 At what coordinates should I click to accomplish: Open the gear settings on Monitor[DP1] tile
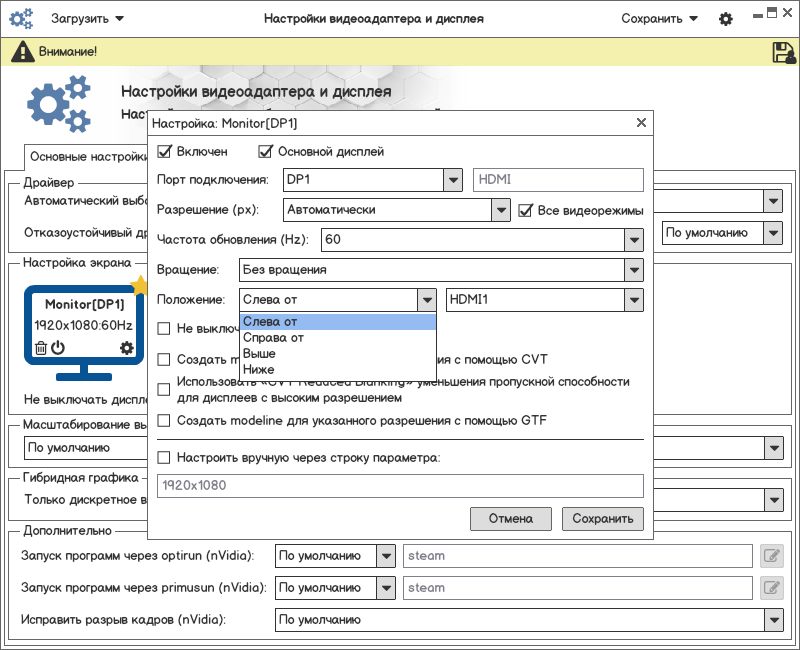click(x=126, y=349)
